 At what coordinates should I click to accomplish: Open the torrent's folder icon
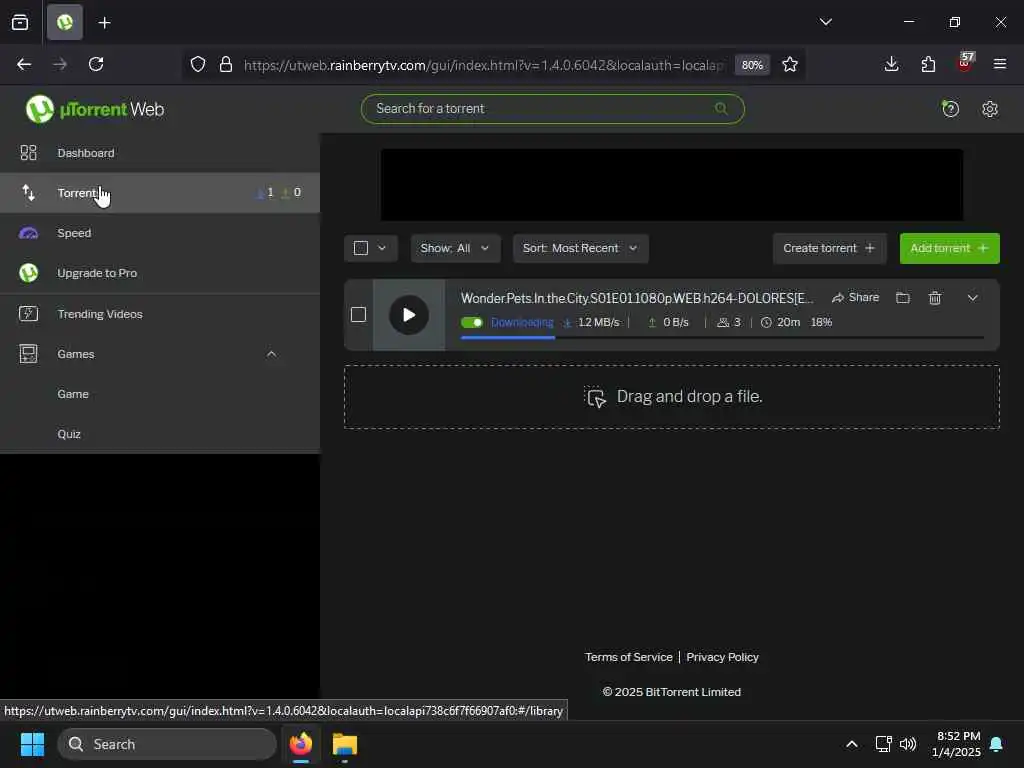pos(903,298)
